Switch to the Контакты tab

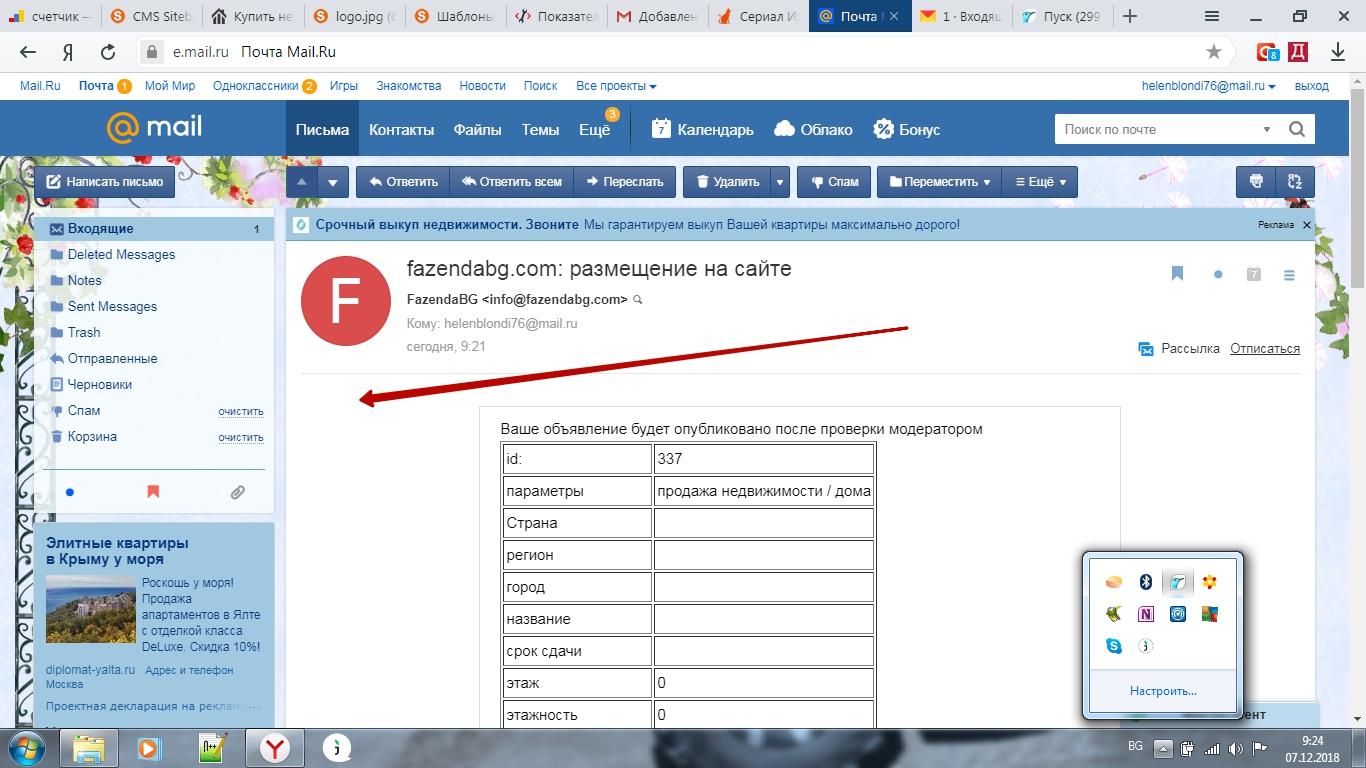click(x=401, y=129)
